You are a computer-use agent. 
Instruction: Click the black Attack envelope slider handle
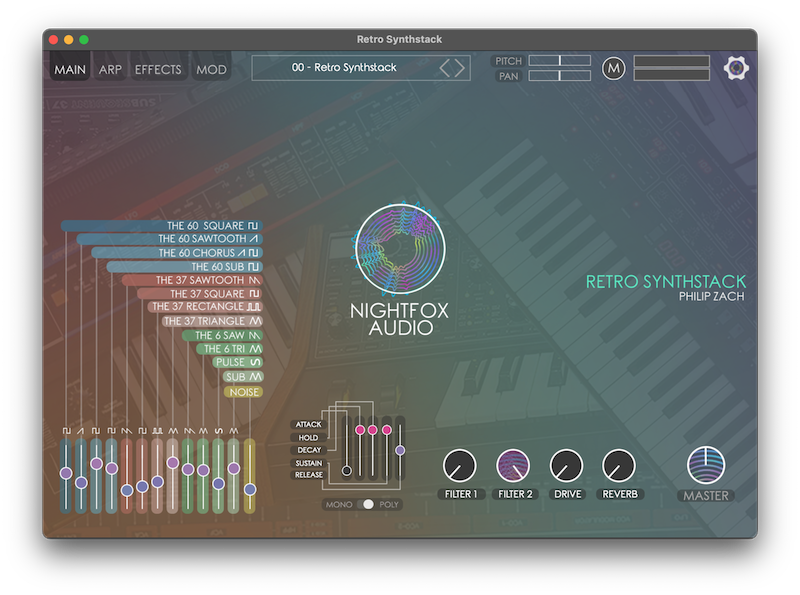[346, 470]
